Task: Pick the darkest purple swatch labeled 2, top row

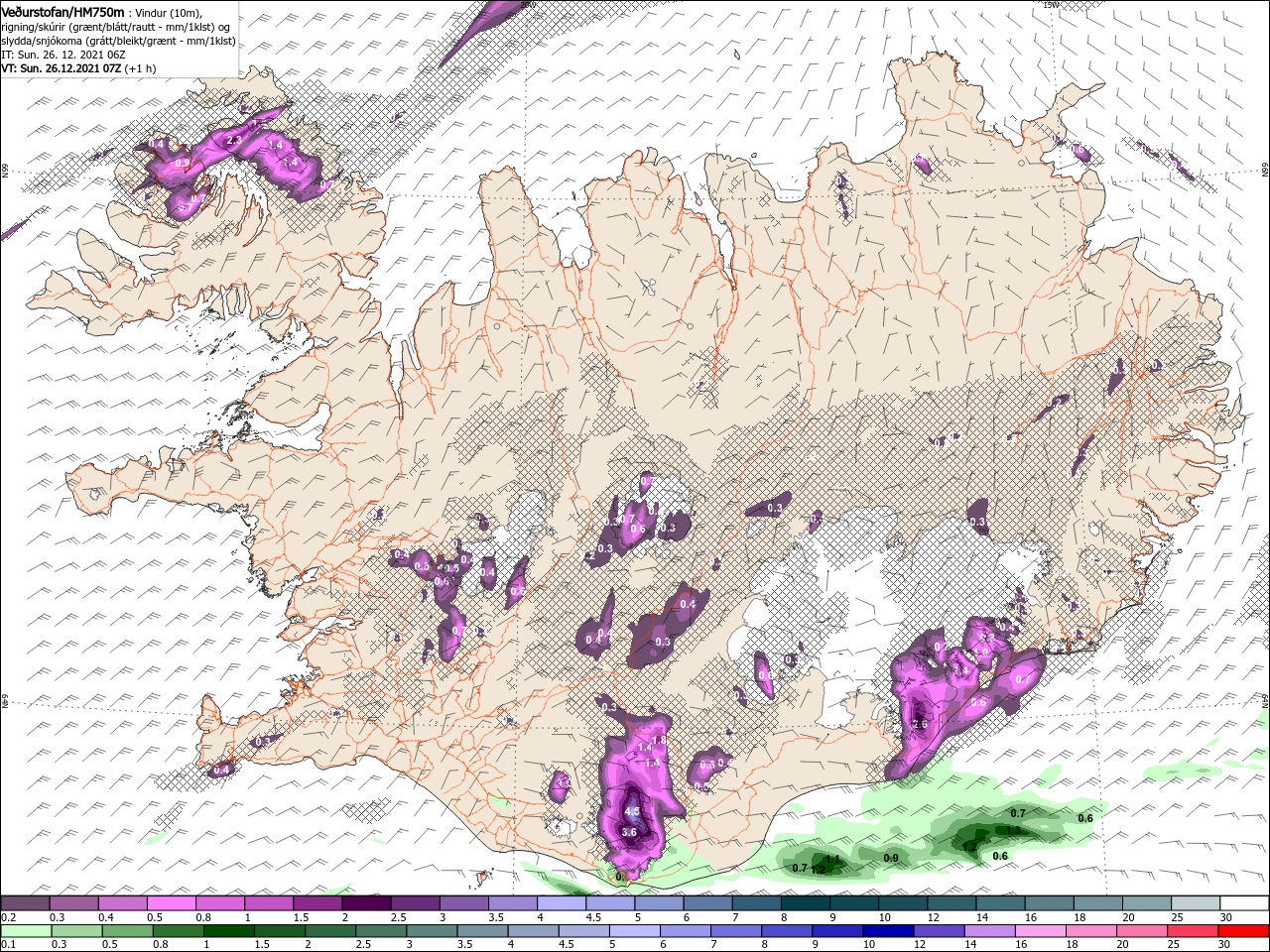Action: (366, 903)
